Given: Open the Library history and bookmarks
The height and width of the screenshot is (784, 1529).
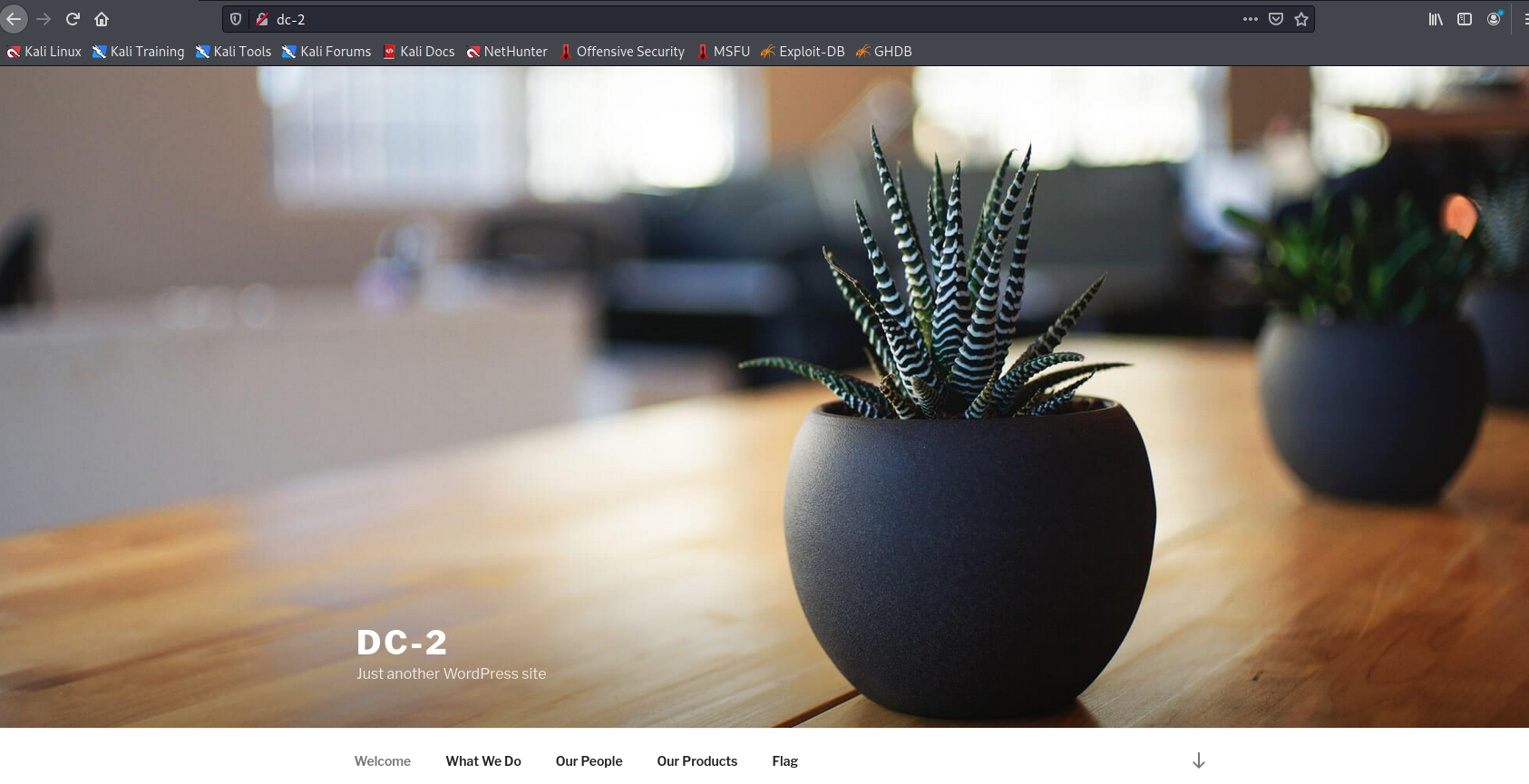Looking at the screenshot, I should [x=1436, y=19].
